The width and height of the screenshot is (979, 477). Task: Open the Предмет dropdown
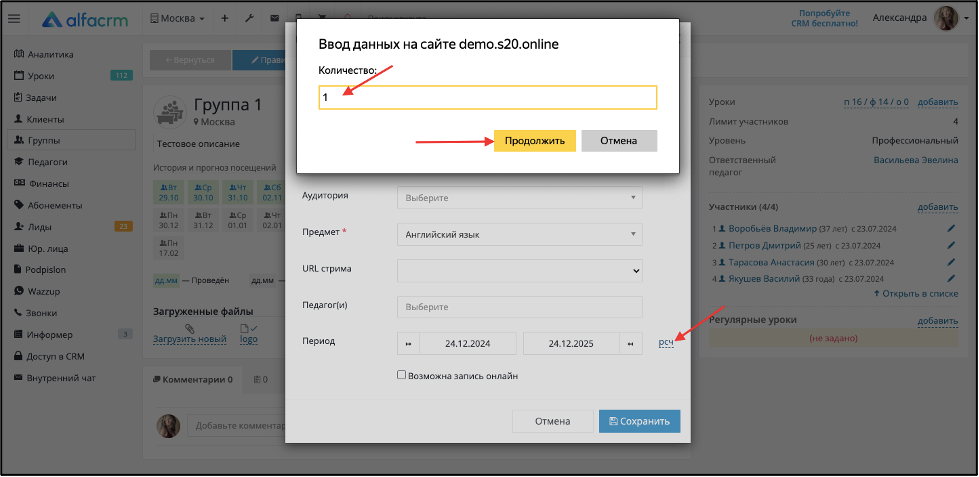519,235
